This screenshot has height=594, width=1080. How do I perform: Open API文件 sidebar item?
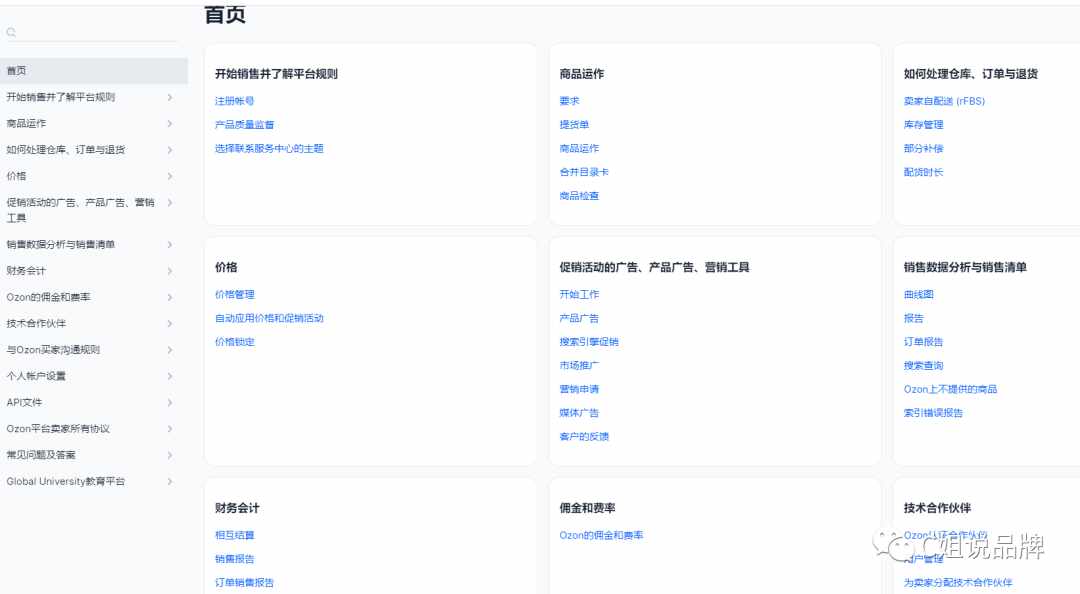tap(24, 402)
